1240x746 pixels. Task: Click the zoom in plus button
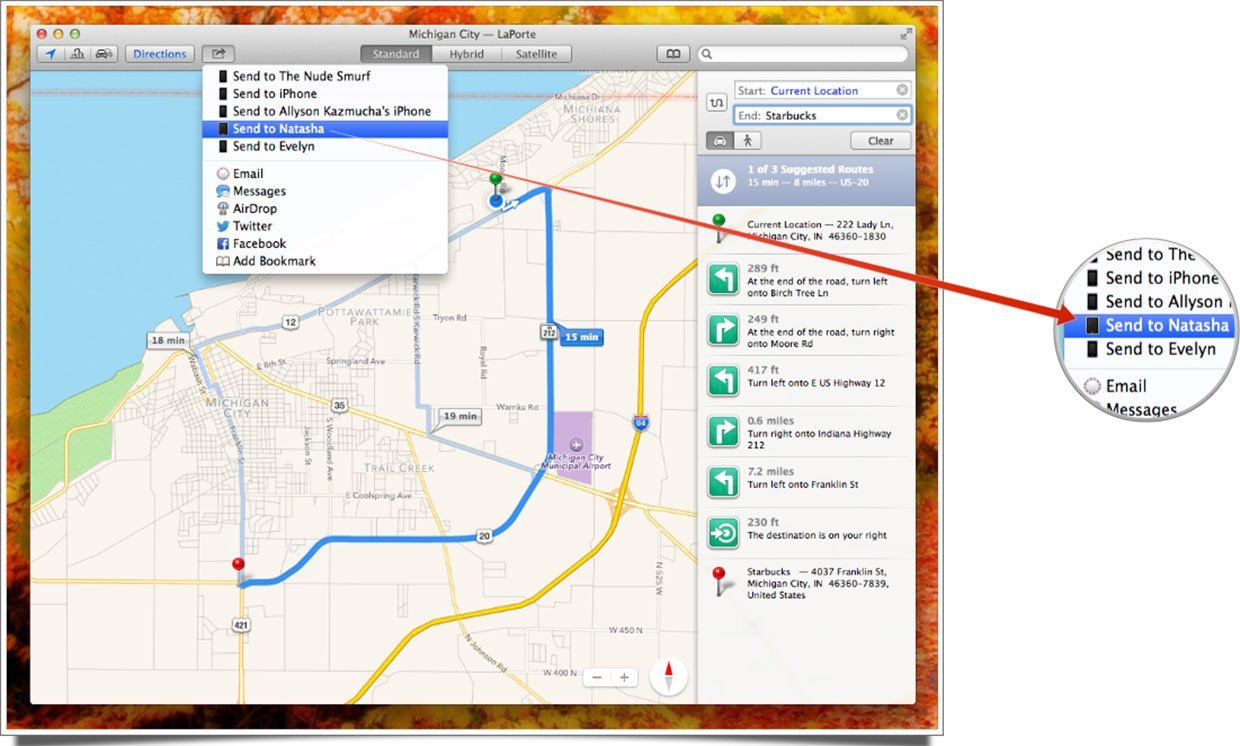pyautogui.click(x=624, y=677)
